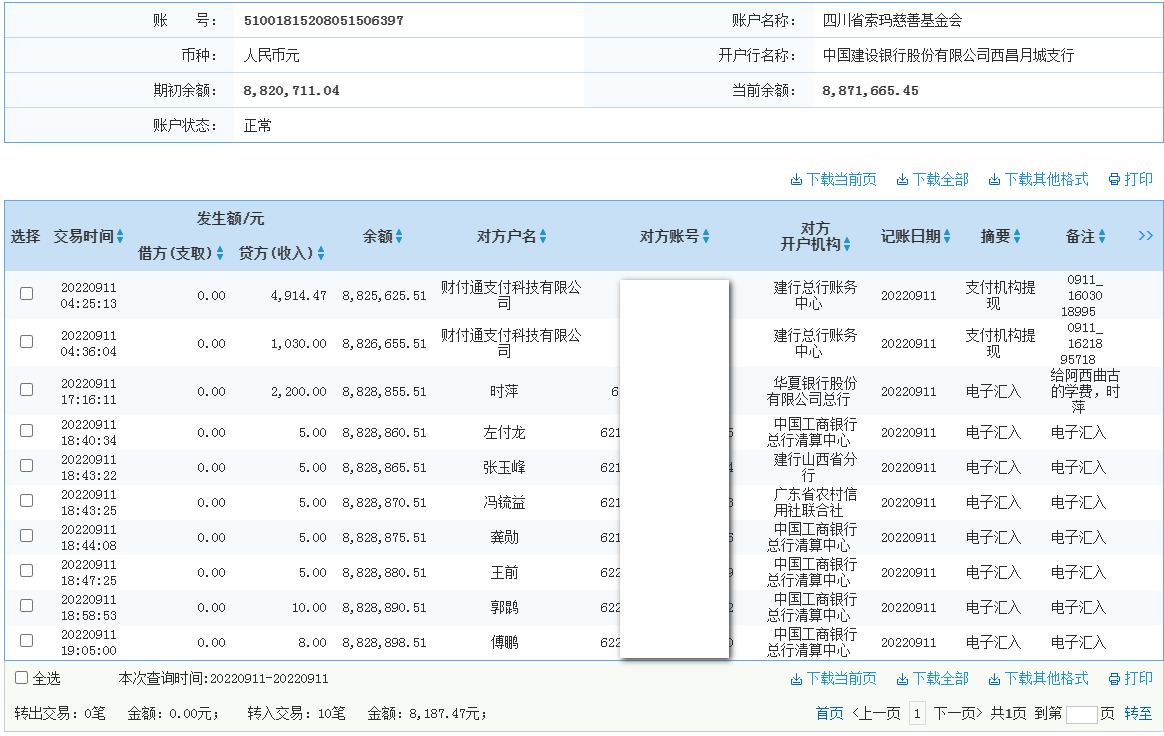Tick checkbox for 时萍 transaction
Screen dimensions: 1164x736
(27, 389)
